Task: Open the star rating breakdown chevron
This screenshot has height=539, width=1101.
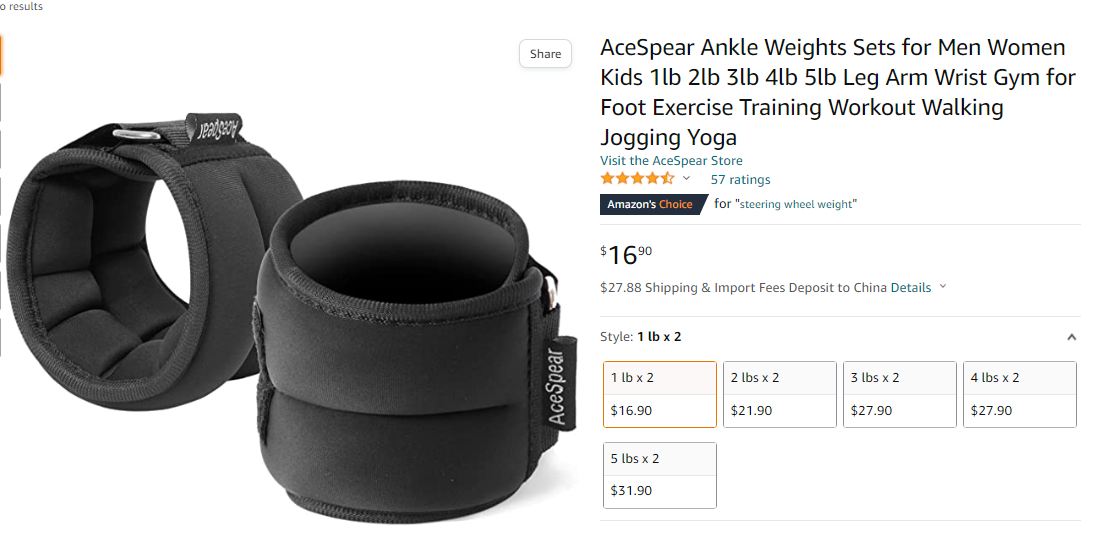Action: coord(687,178)
